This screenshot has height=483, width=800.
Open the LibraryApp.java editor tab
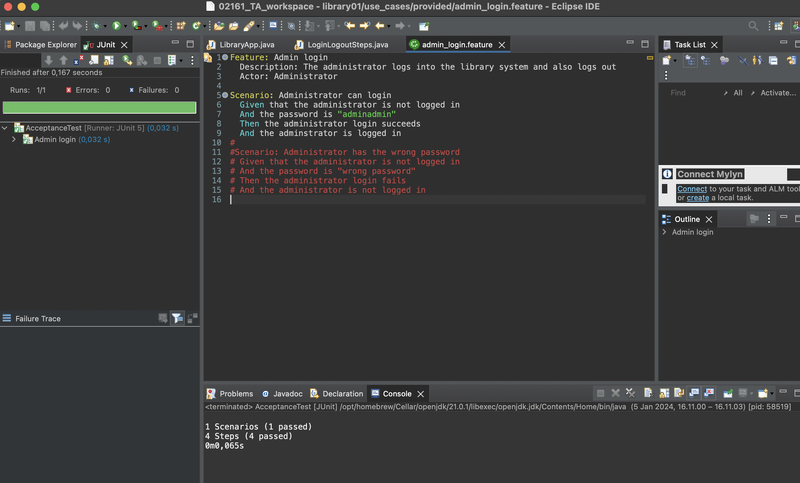pos(241,44)
